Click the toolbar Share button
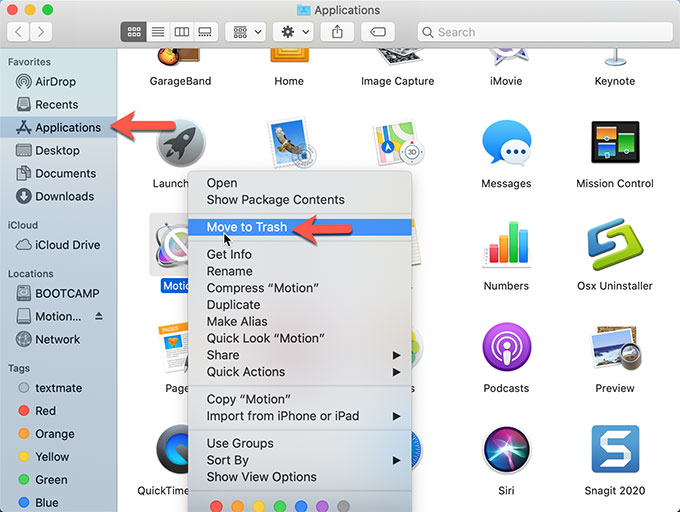This screenshot has width=680, height=512. coord(337,32)
